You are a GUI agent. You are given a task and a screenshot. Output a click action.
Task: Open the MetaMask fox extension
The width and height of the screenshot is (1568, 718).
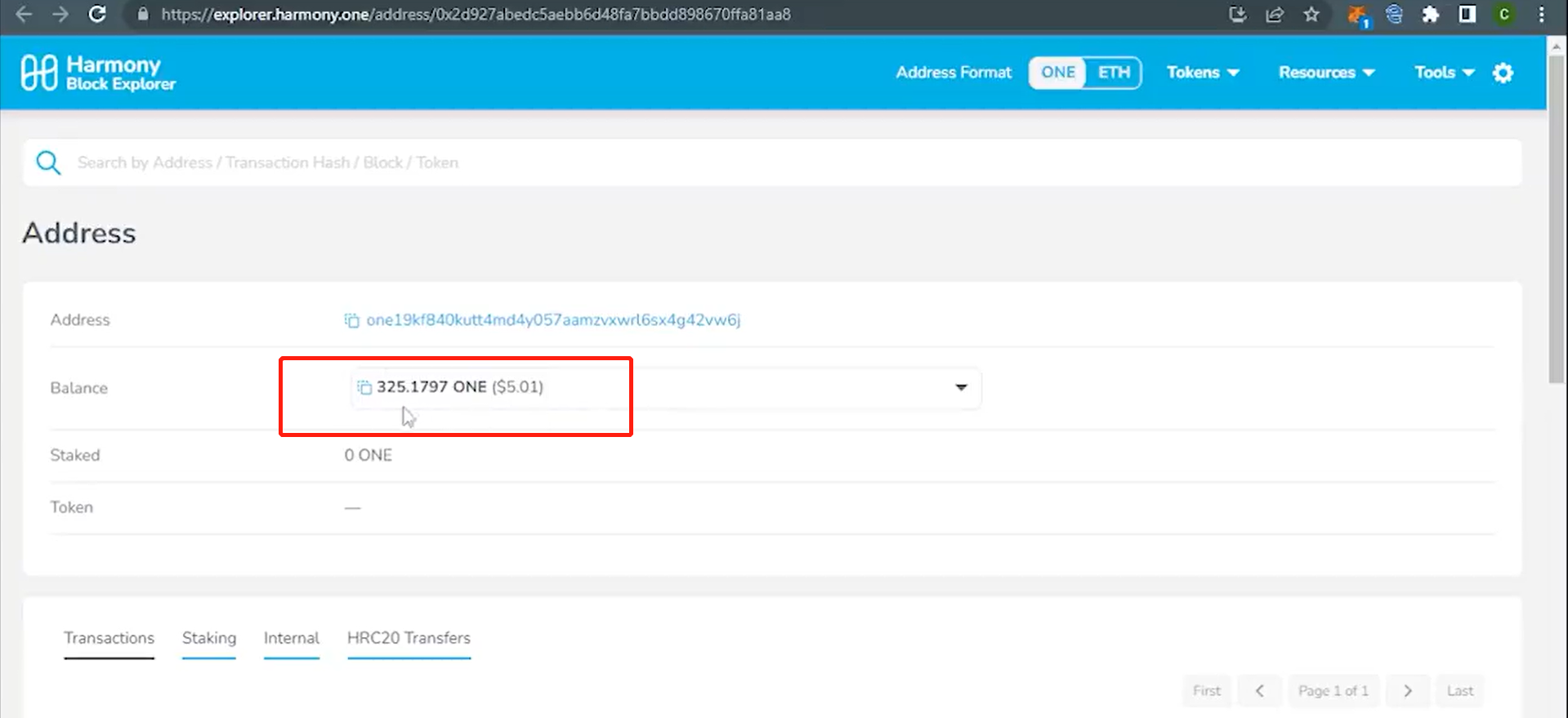[1358, 16]
